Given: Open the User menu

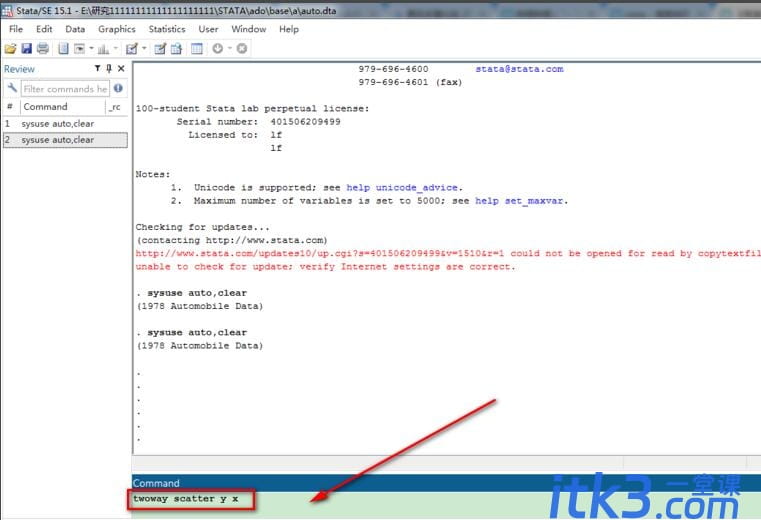Looking at the screenshot, I should [208, 29].
